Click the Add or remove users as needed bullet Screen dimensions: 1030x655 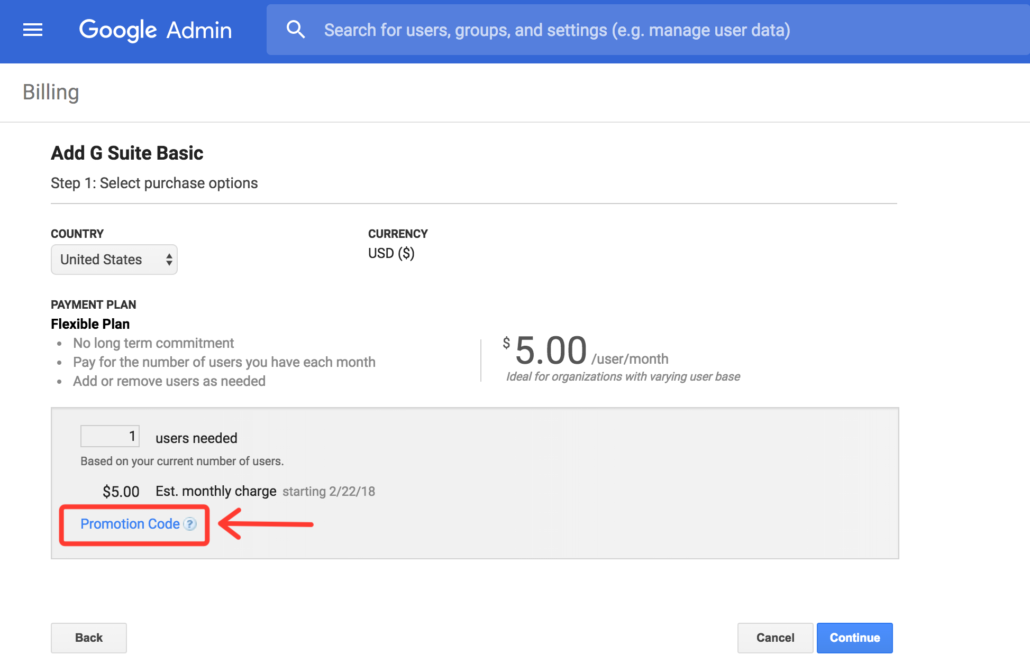click(x=169, y=381)
